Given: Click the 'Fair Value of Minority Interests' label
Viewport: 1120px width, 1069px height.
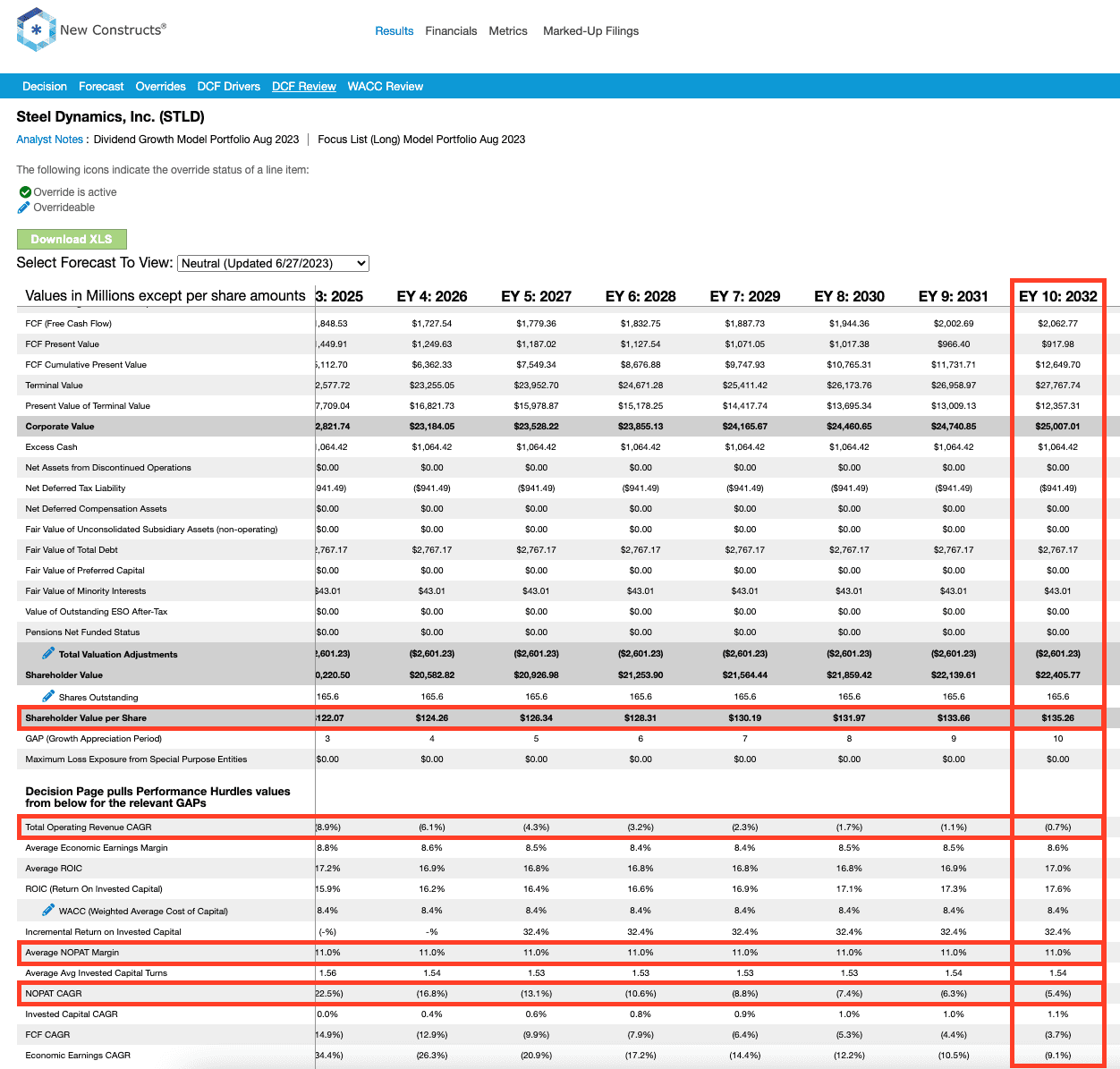Looking at the screenshot, I should pyautogui.click(x=86, y=591).
